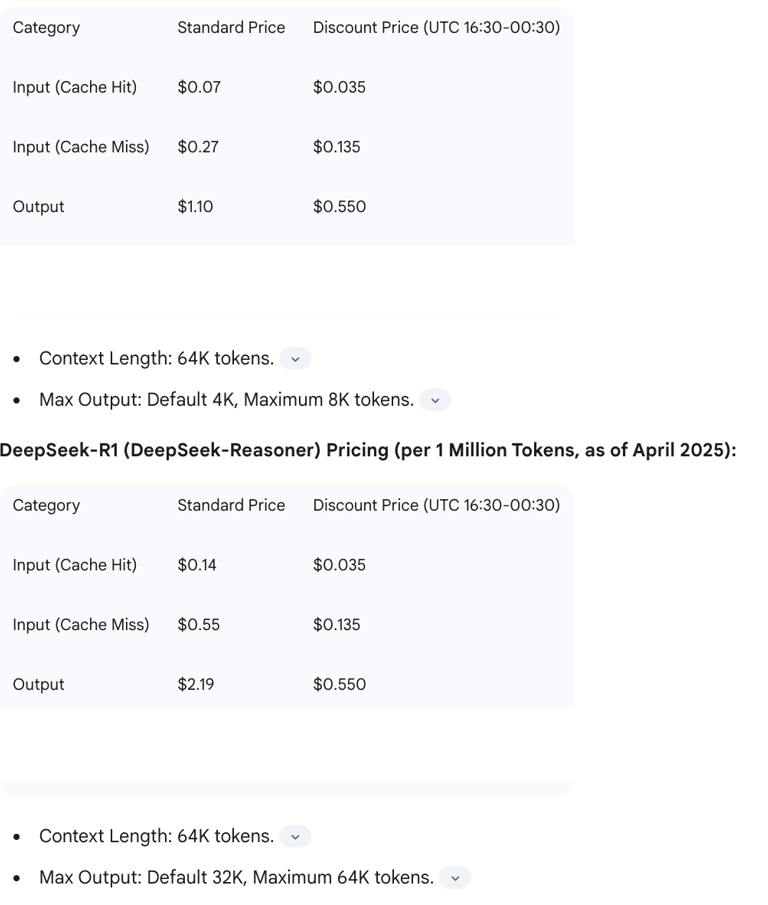Click Input (Cache Miss) label in top table

tap(81, 147)
